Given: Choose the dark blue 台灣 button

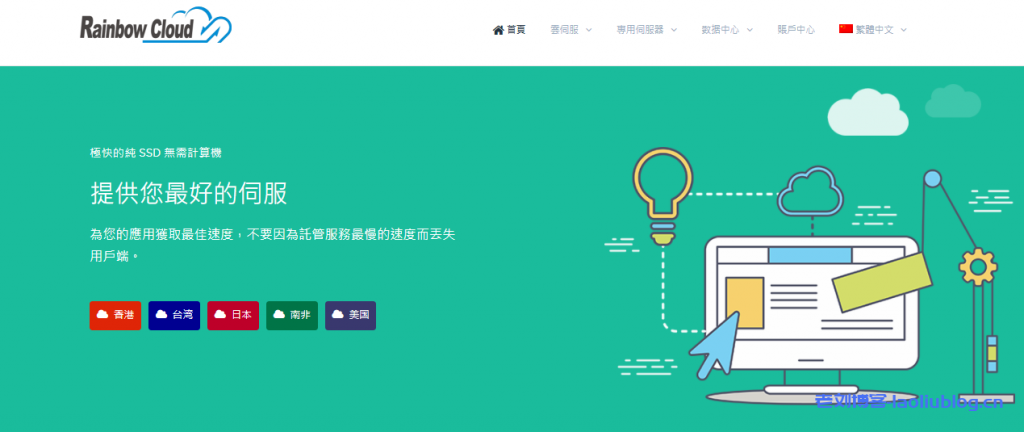Looking at the screenshot, I should (174, 315).
